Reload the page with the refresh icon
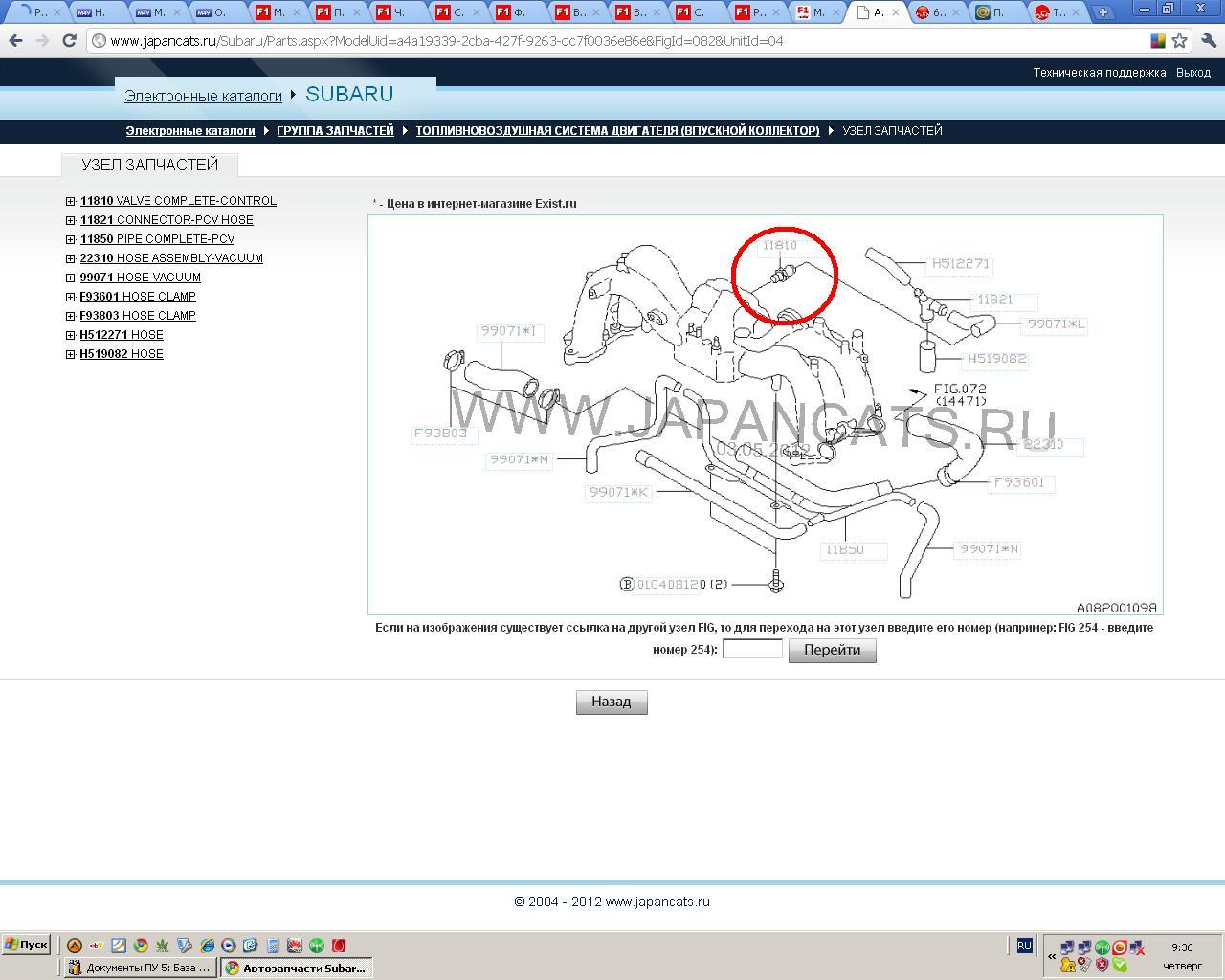 tap(69, 41)
